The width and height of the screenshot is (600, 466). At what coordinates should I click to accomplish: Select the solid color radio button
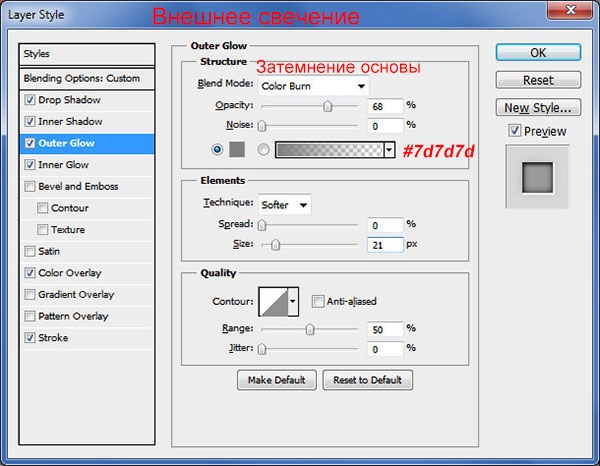[217, 149]
